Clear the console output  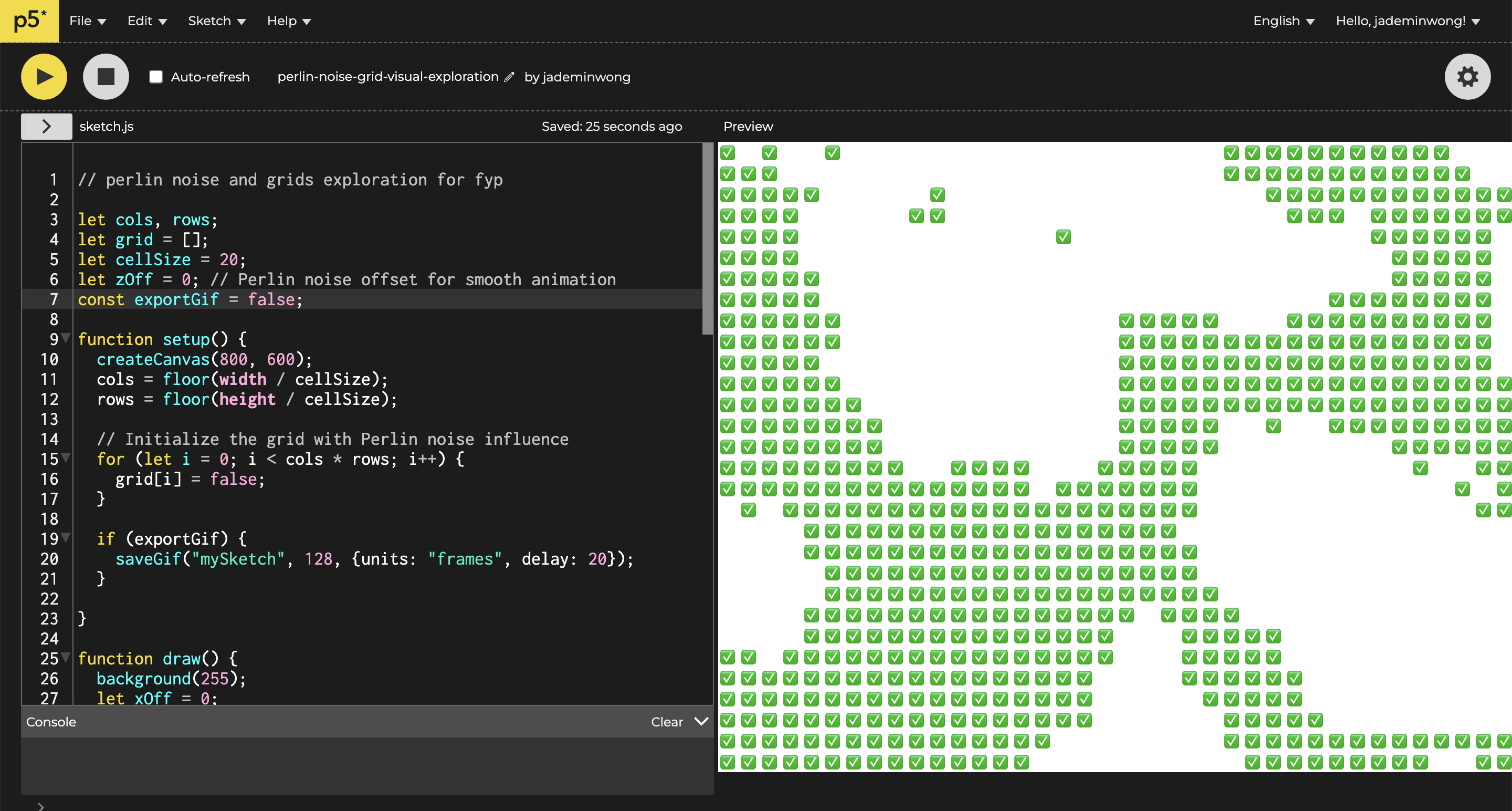coord(667,722)
